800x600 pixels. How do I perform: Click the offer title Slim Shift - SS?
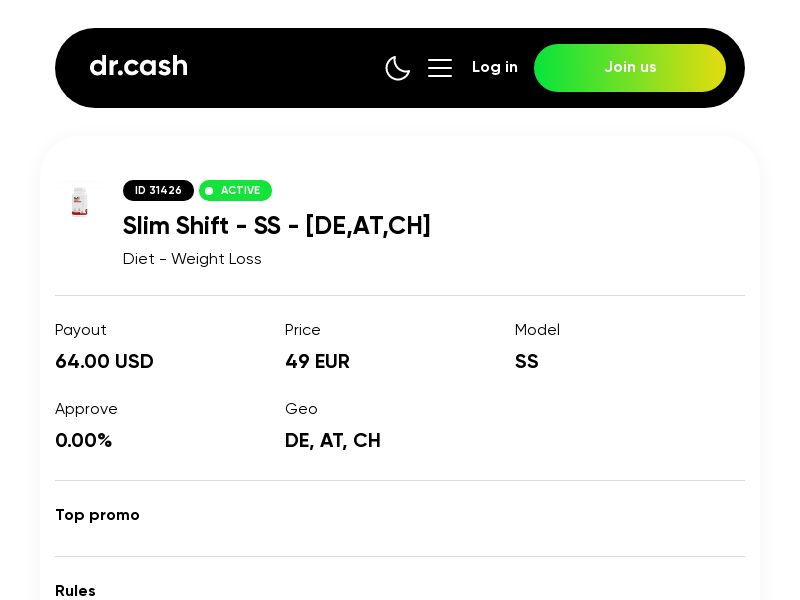pyautogui.click(x=276, y=226)
